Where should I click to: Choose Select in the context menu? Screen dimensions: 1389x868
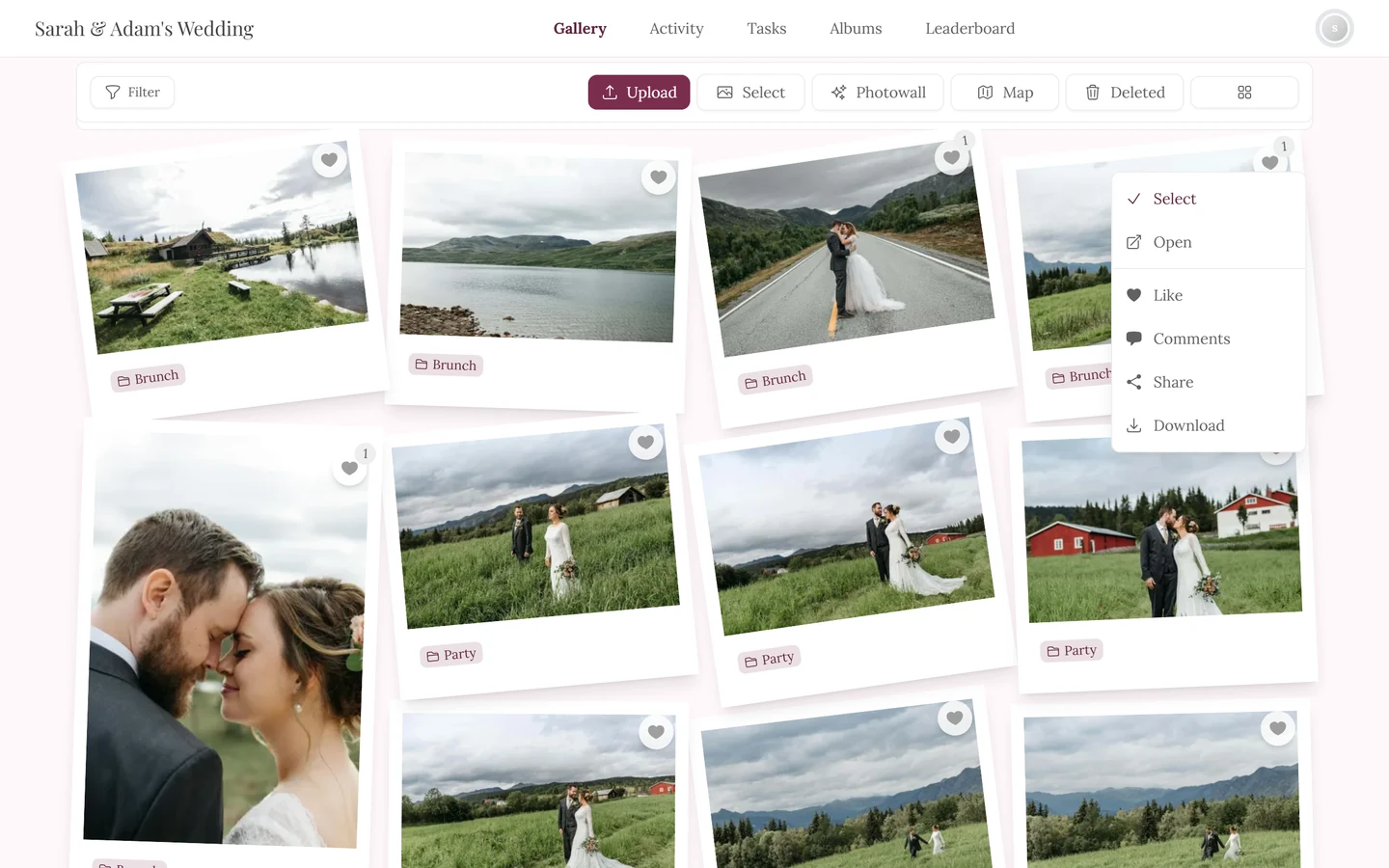1209,199
